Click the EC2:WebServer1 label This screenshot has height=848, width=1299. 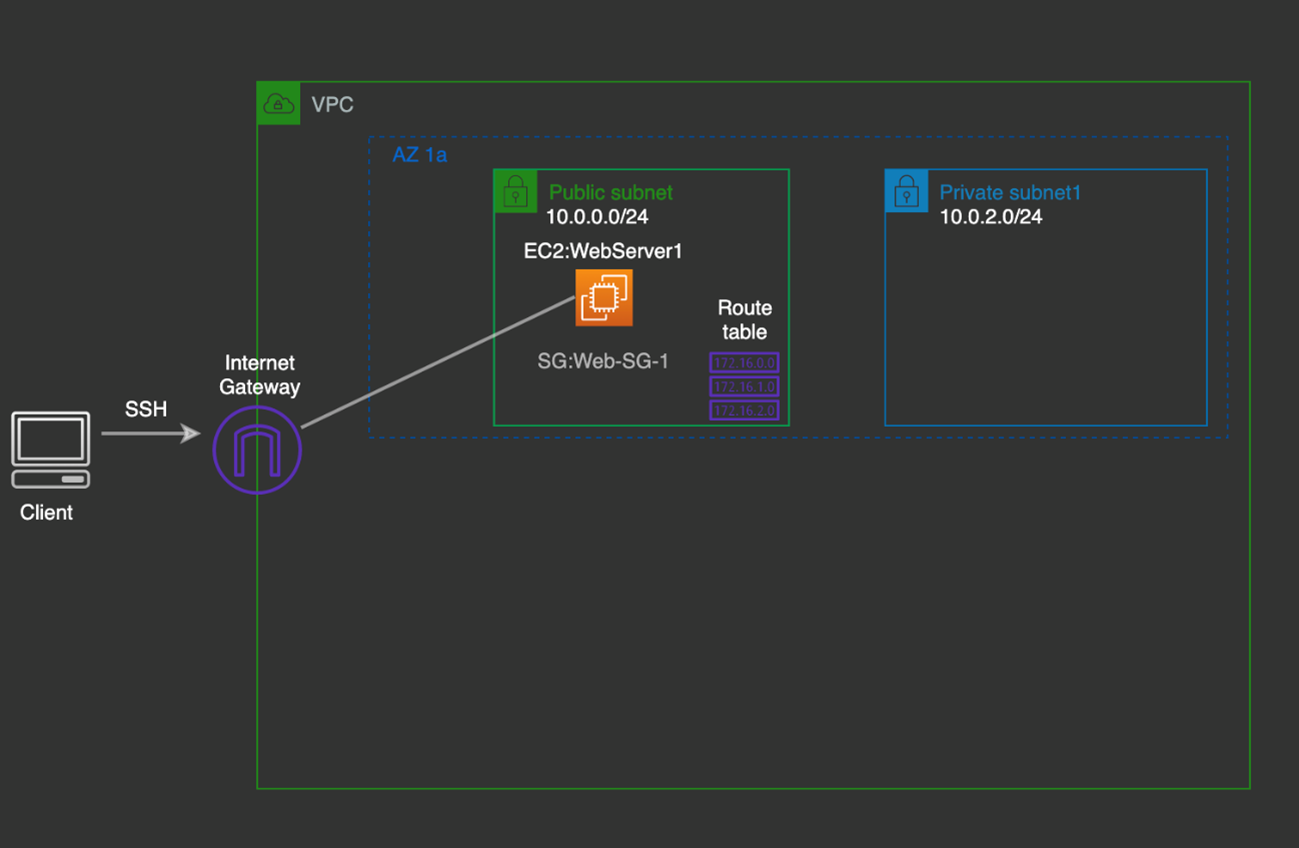click(603, 251)
